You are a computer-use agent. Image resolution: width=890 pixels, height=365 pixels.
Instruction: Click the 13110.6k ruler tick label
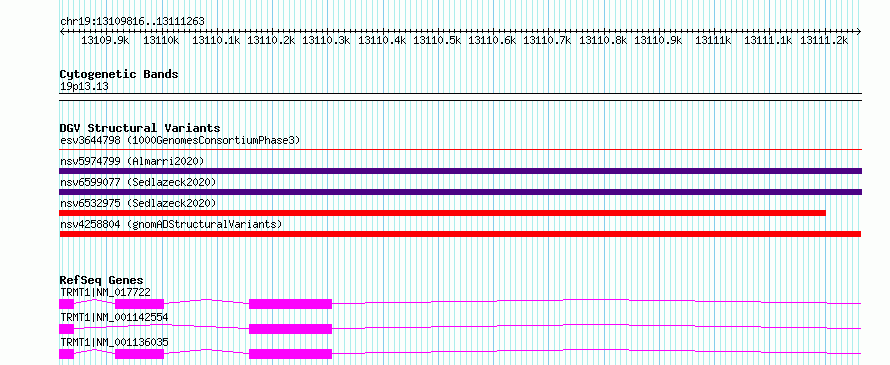492,40
